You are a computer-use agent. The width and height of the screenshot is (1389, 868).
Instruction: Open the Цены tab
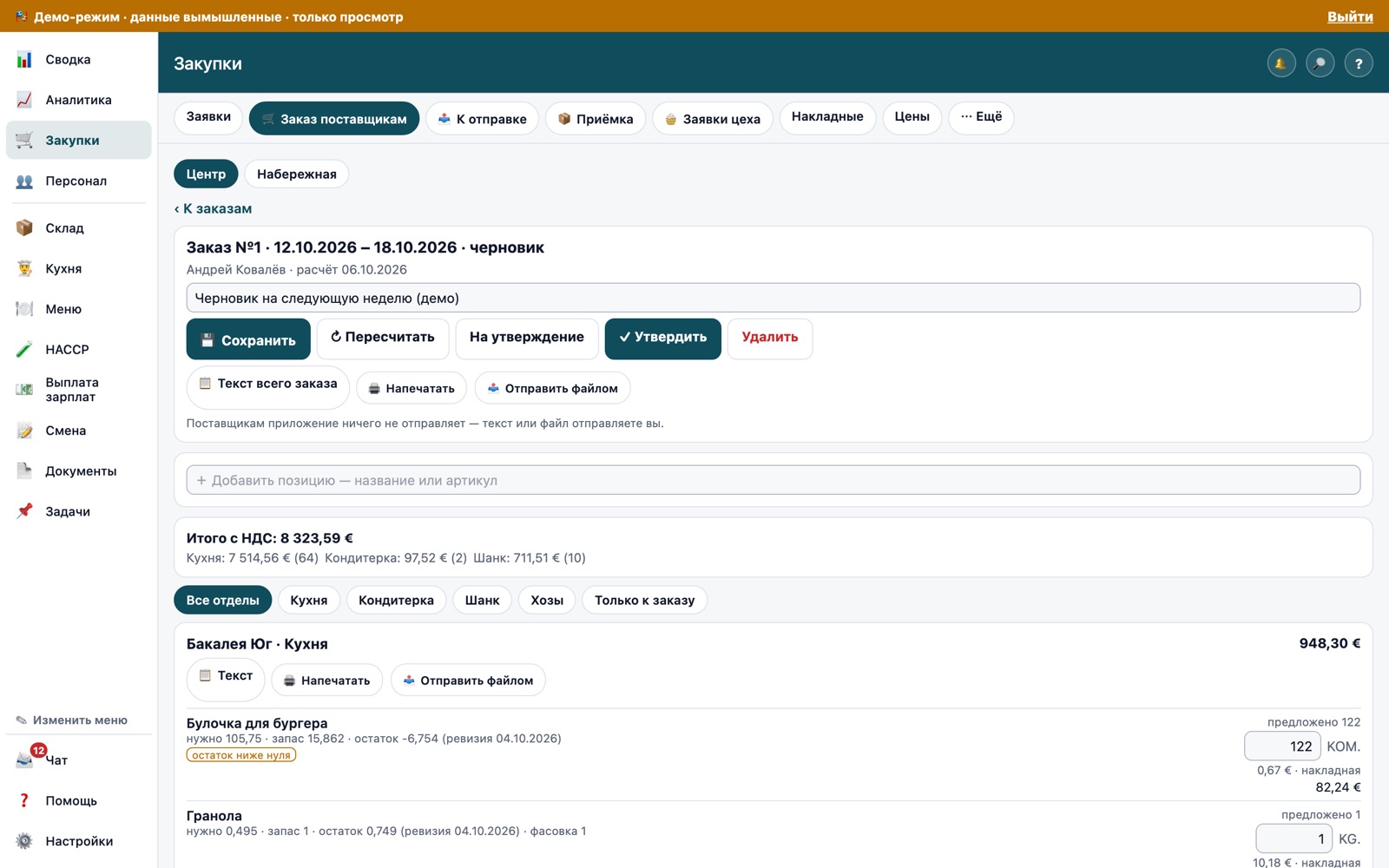912,117
